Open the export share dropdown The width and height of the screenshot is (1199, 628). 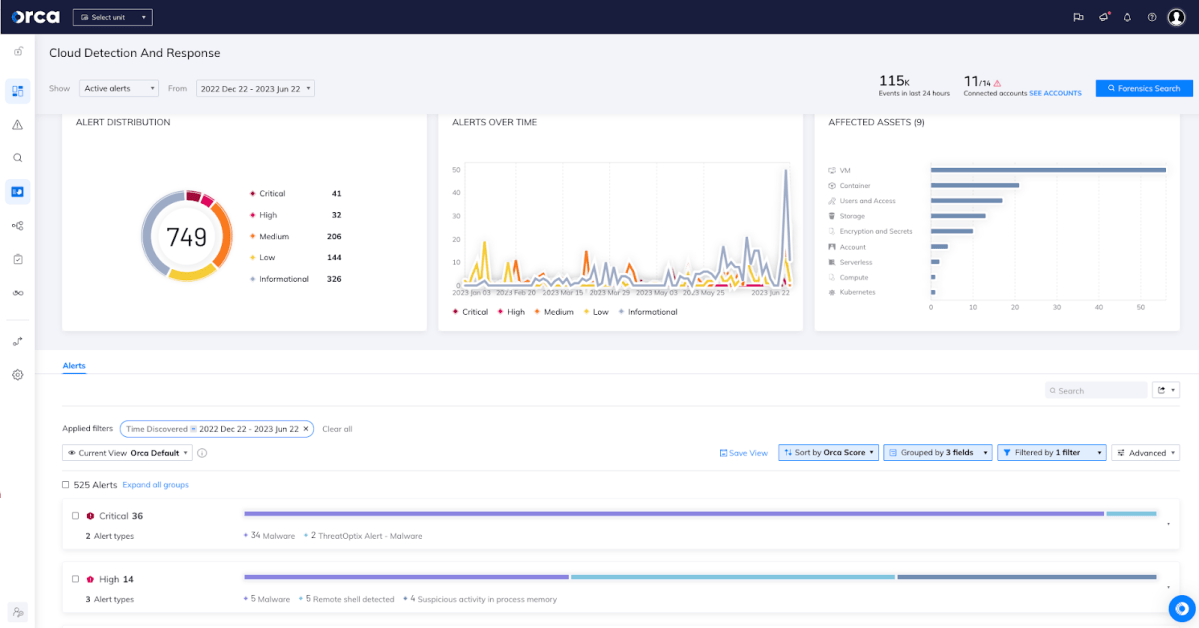(1166, 390)
